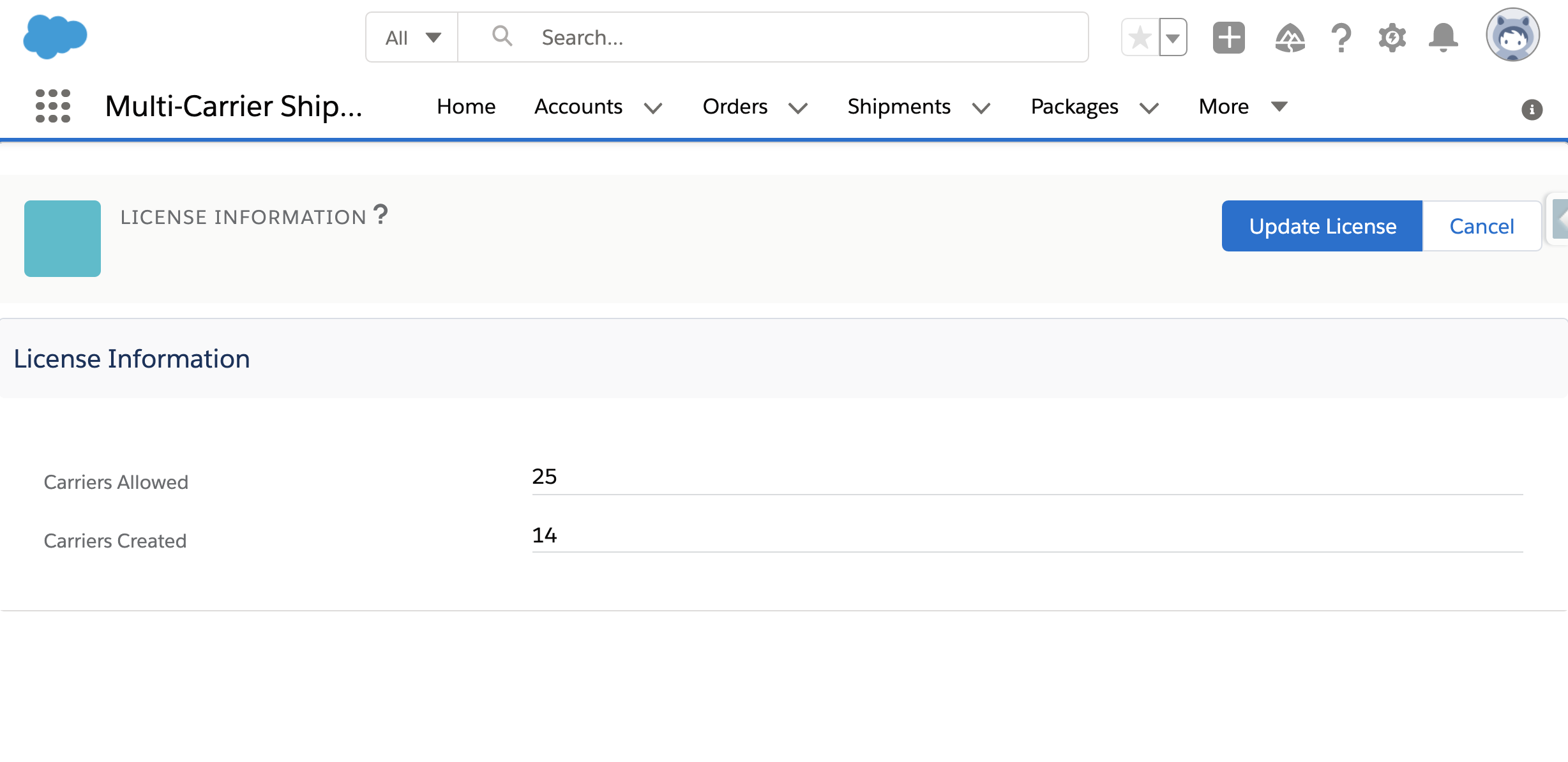Click the Carriers Created value 14
The image size is (1568, 762).
[545, 535]
